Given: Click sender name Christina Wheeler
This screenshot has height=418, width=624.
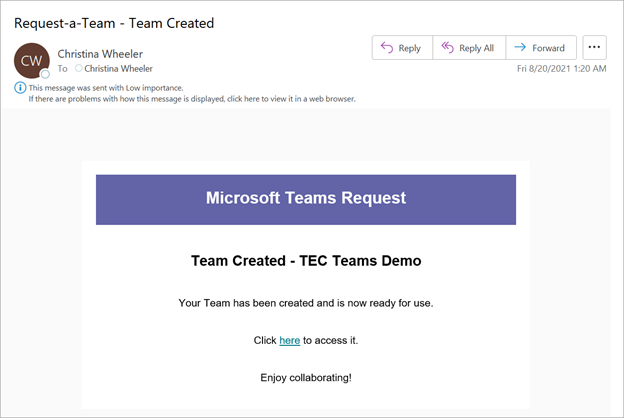Looking at the screenshot, I should (x=100, y=54).
